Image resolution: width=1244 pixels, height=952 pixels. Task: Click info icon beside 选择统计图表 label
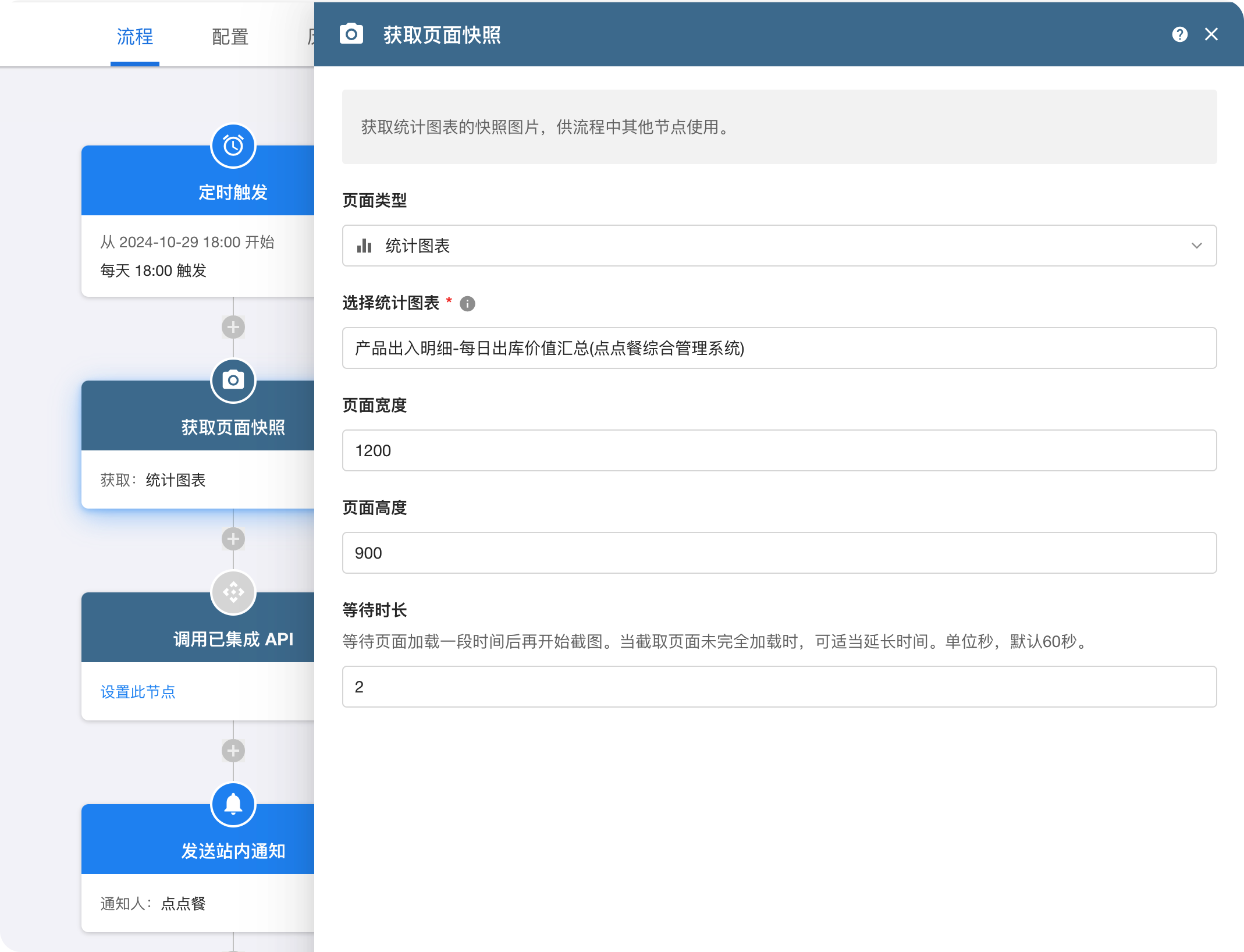tap(467, 304)
